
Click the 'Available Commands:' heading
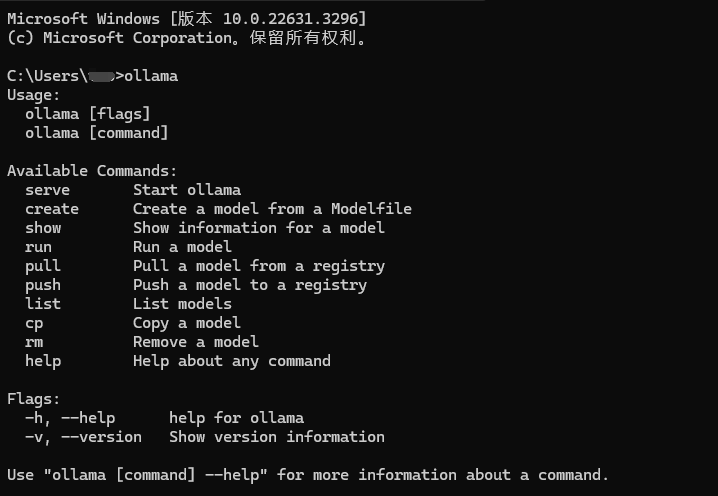click(92, 171)
